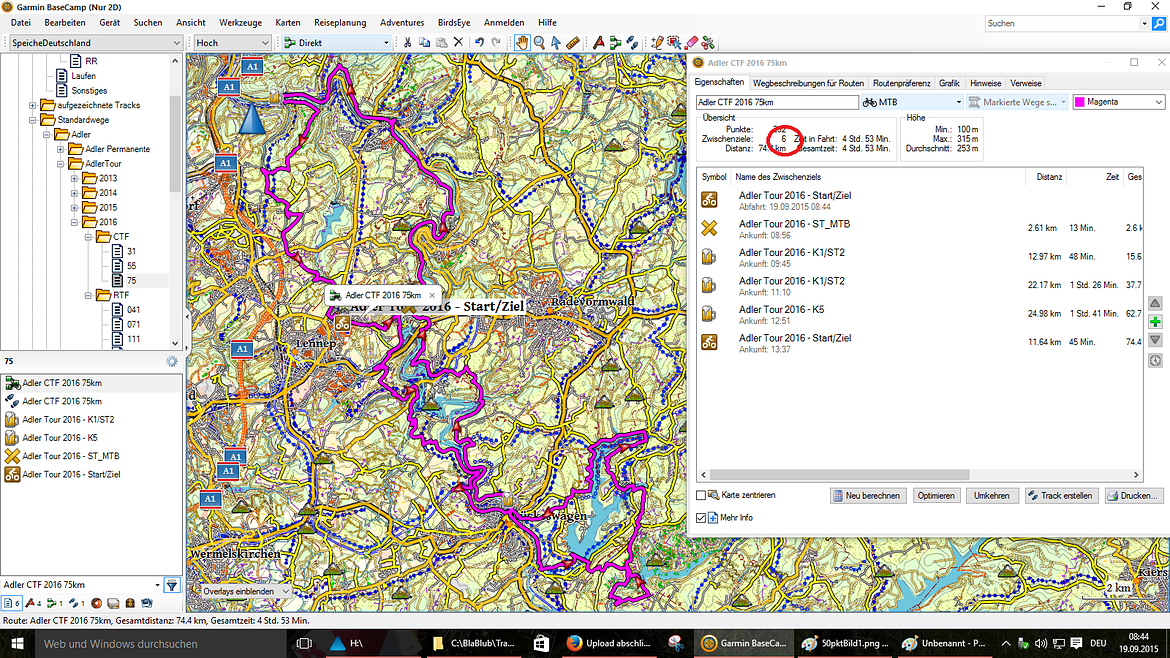Click the Cut scissors icon in toolbar

pos(407,43)
